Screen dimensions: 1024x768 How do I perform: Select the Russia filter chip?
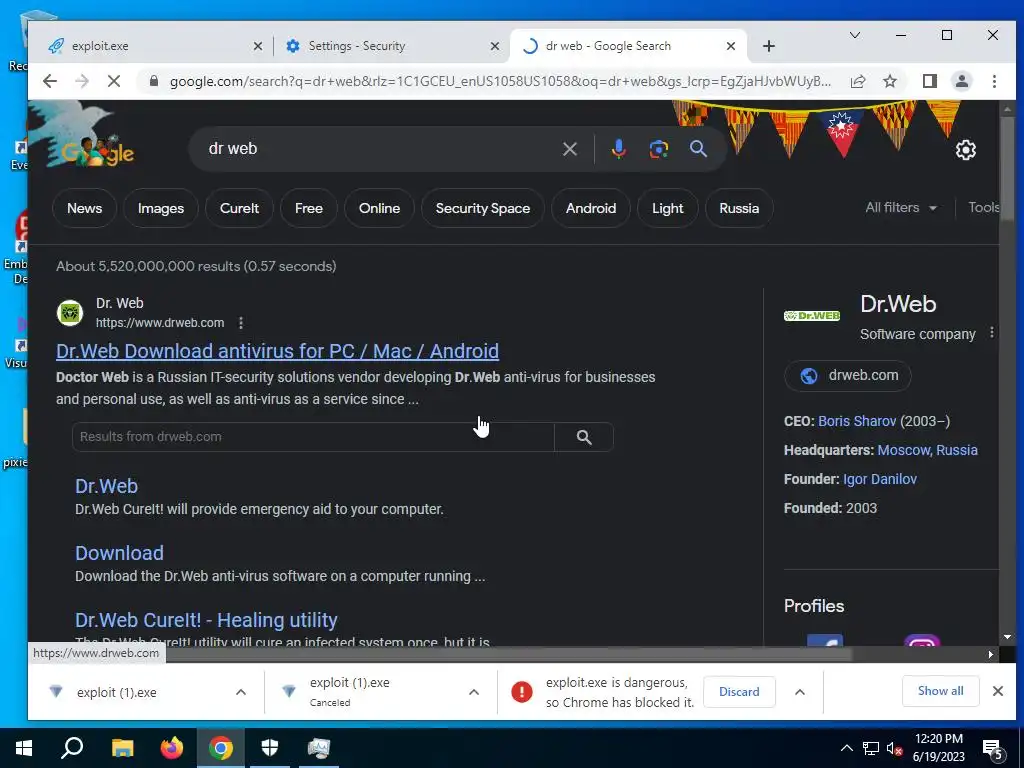739,208
